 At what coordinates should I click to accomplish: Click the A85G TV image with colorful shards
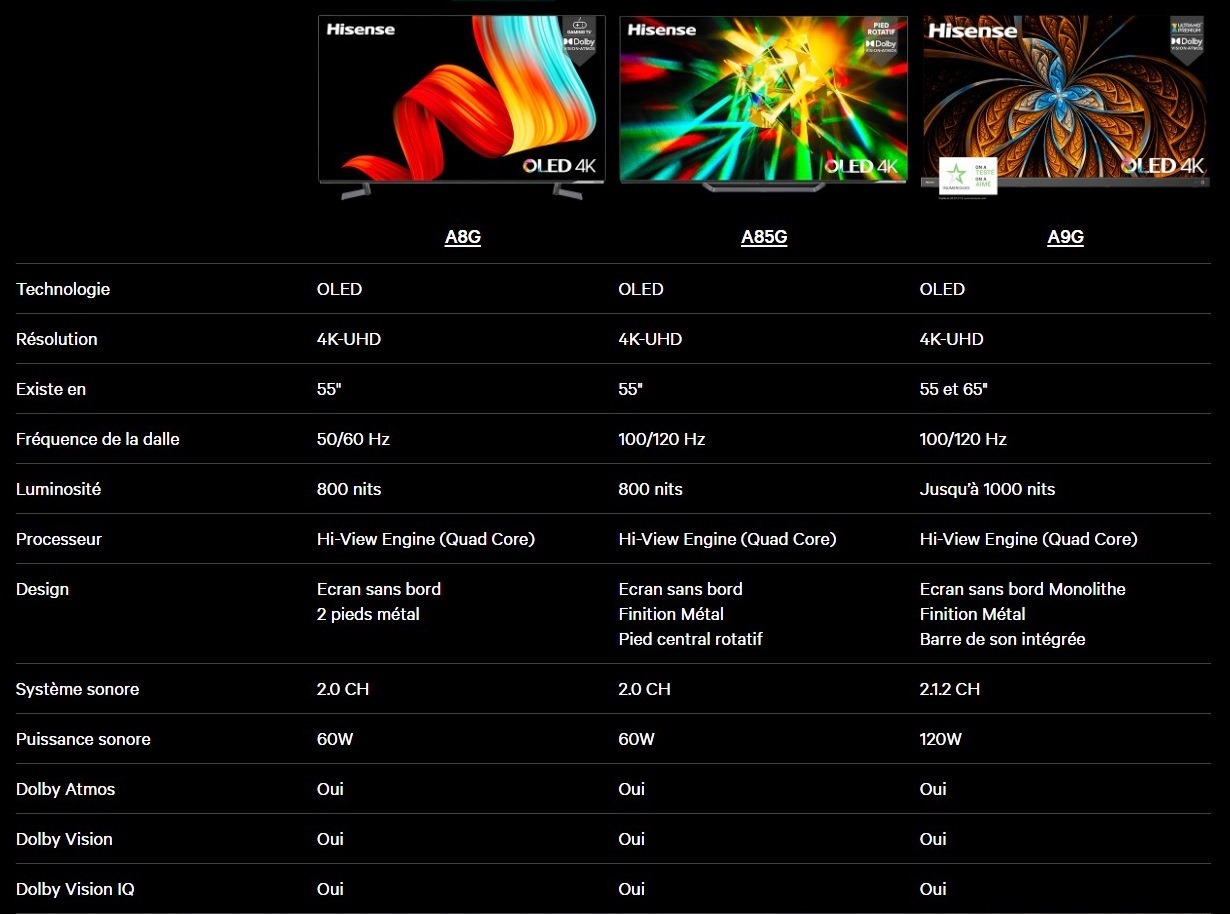764,104
